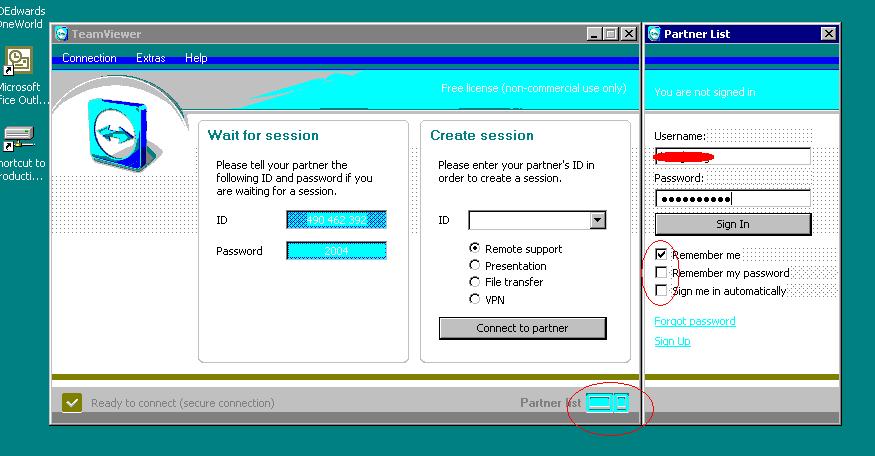Open the Help menu
The image size is (875, 456).
coord(196,58)
